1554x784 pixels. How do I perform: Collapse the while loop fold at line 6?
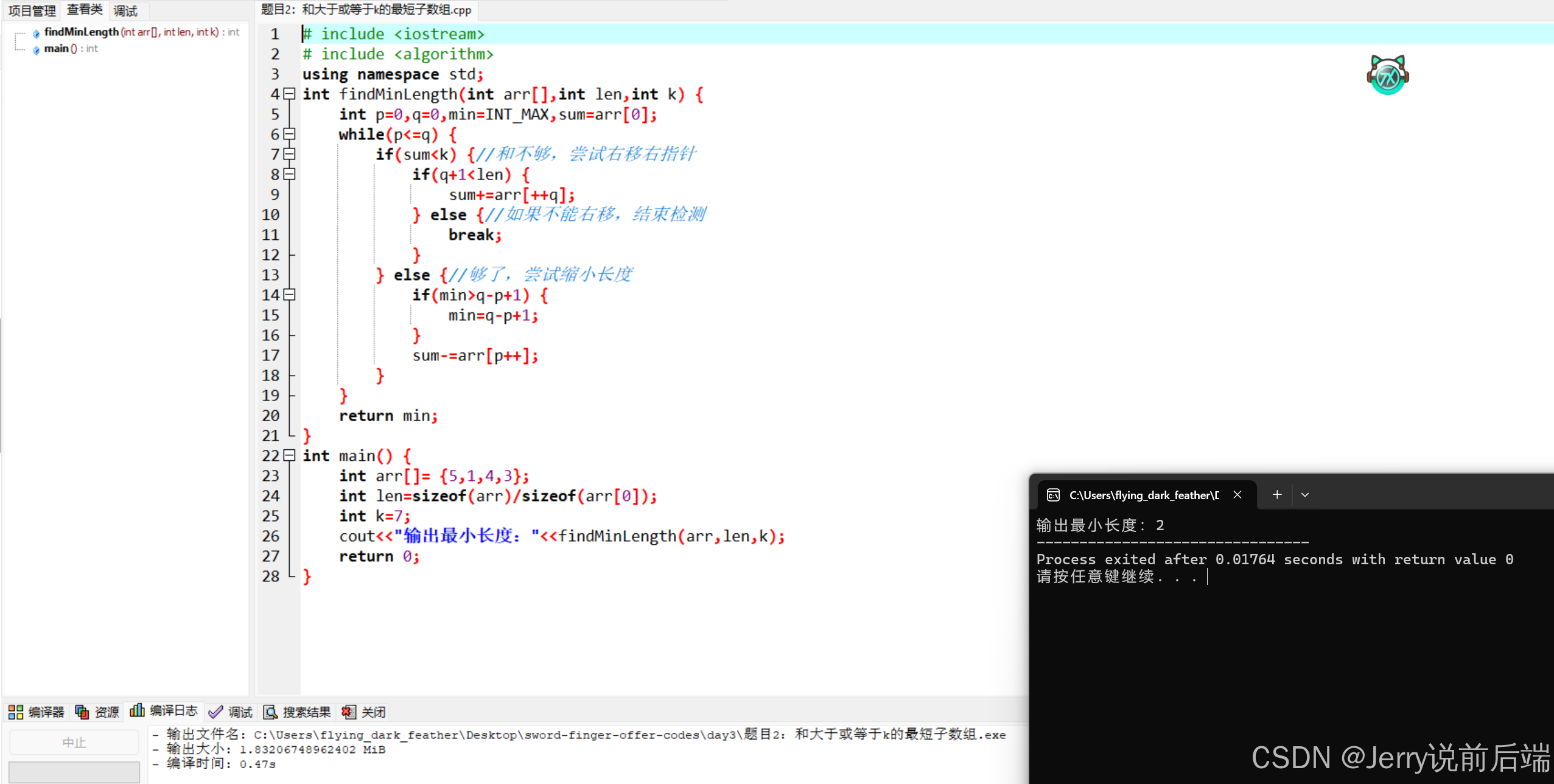290,134
